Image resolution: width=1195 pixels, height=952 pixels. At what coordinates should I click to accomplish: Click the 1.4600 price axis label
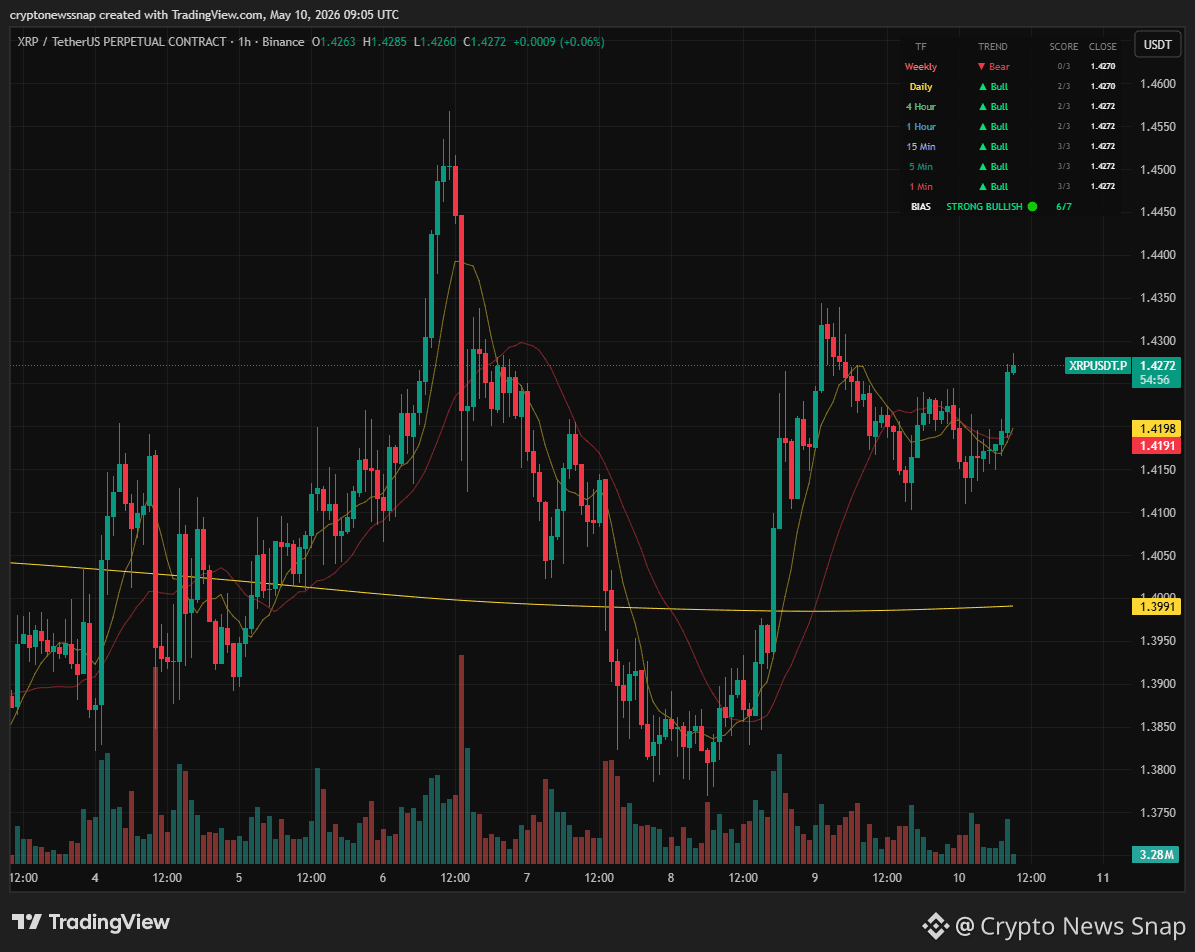pos(1158,84)
